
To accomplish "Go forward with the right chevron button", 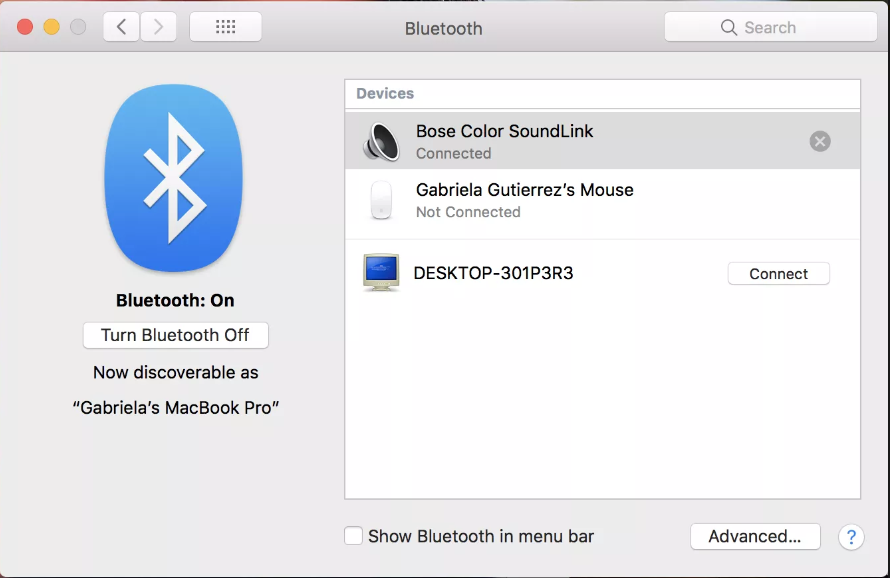I will click(x=158, y=27).
